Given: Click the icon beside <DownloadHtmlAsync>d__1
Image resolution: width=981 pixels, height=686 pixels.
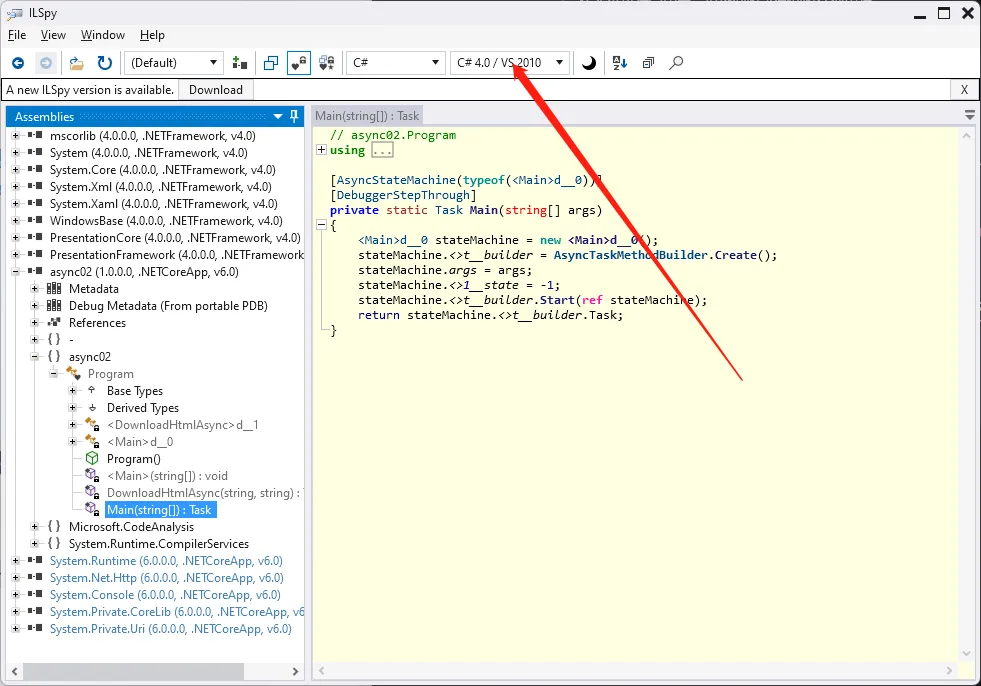Looking at the screenshot, I should (93, 424).
